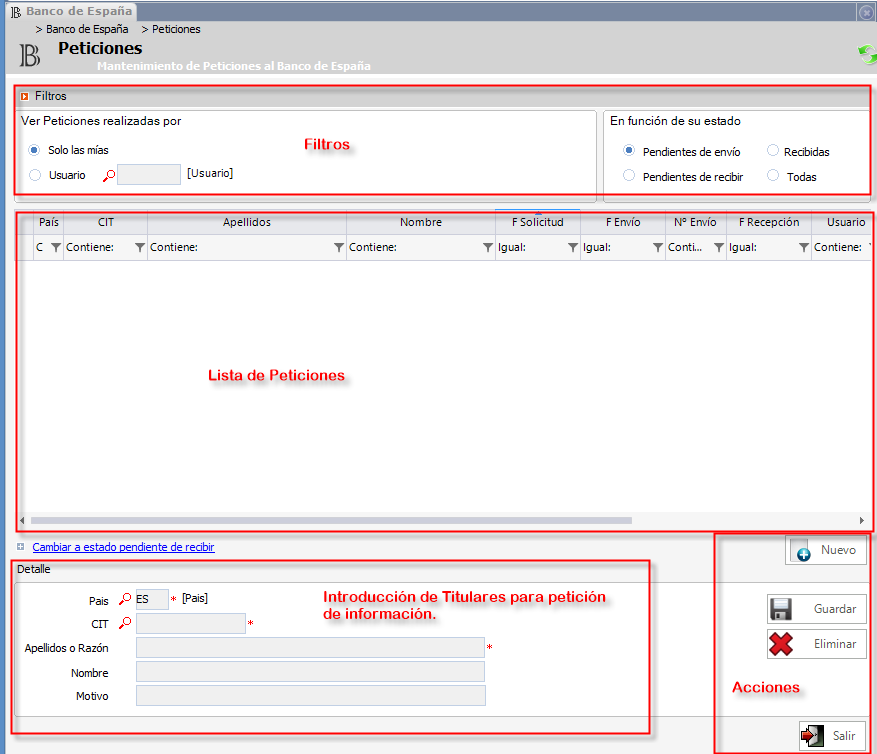Select the Banco de España window tab
This screenshot has height=754, width=877.
click(x=72, y=11)
